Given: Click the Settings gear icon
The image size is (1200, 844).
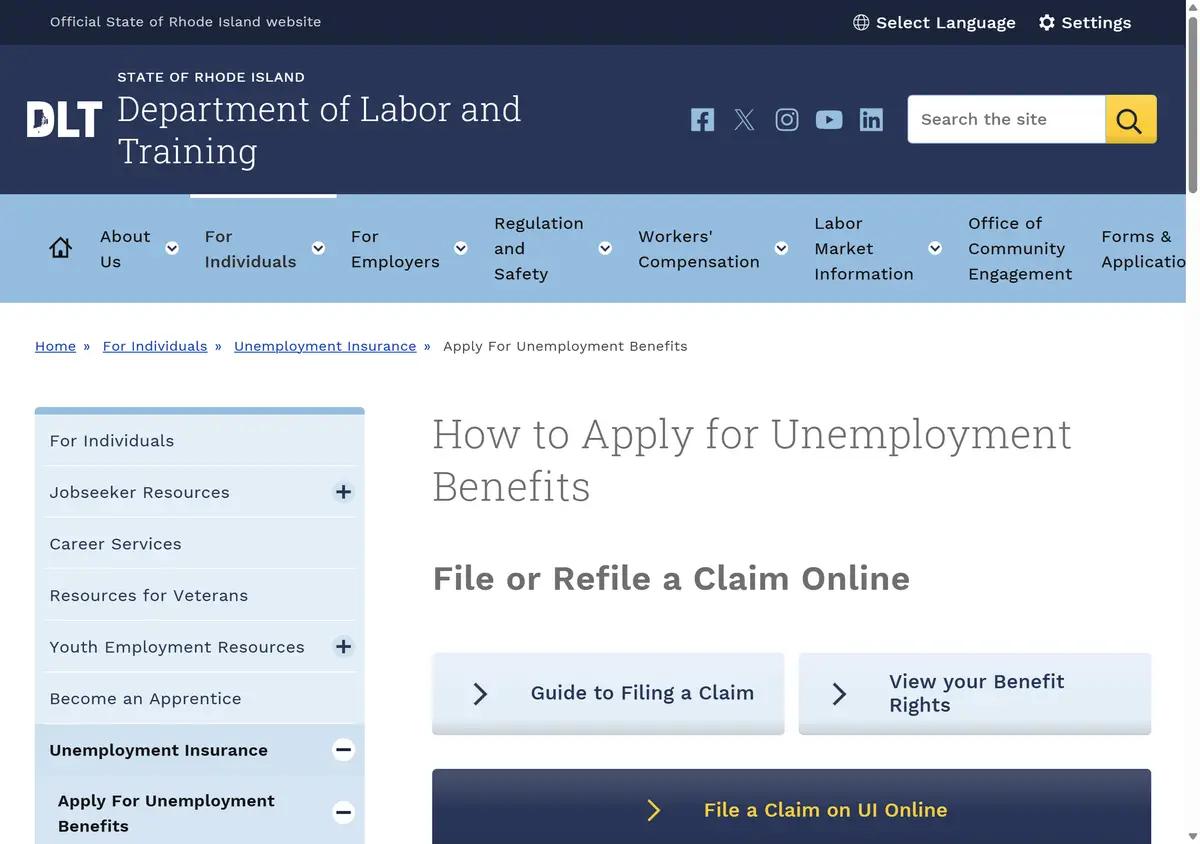Looking at the screenshot, I should (1047, 22).
